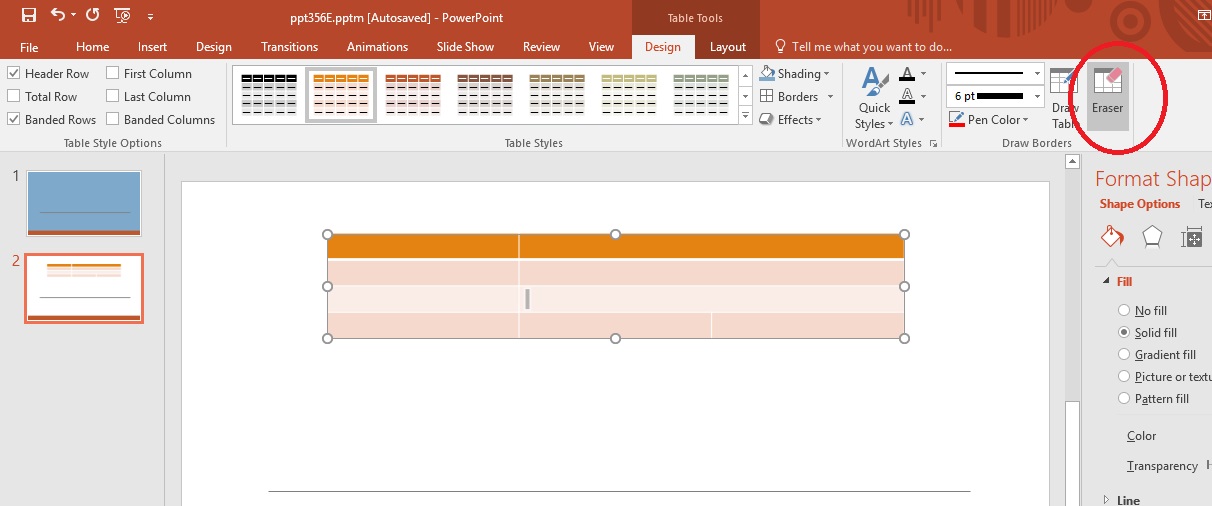Click the top middle table resize handle

point(615,234)
